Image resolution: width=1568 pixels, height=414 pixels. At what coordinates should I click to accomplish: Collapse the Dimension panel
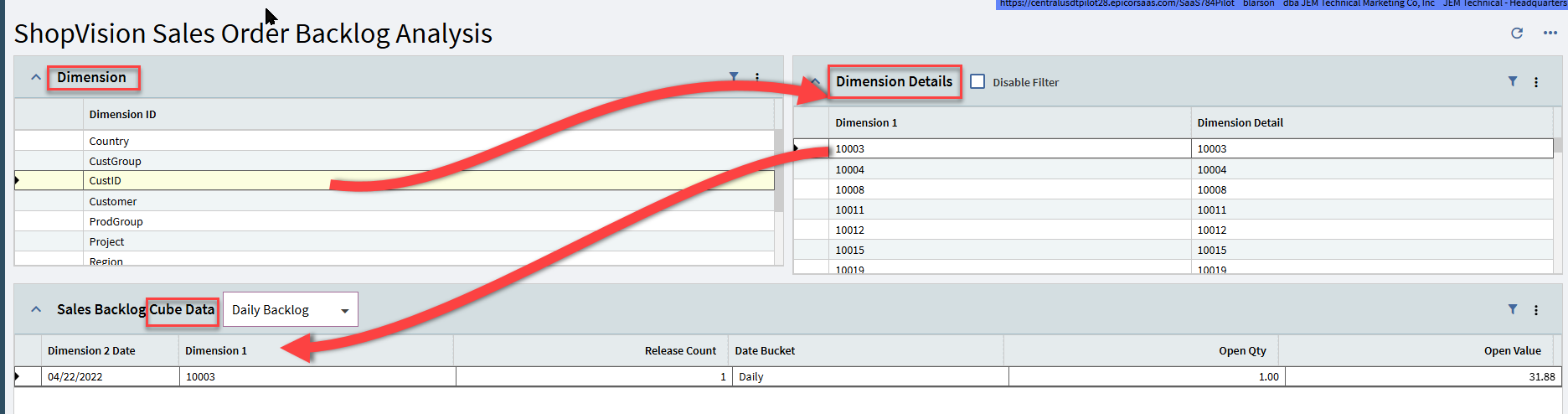35,77
